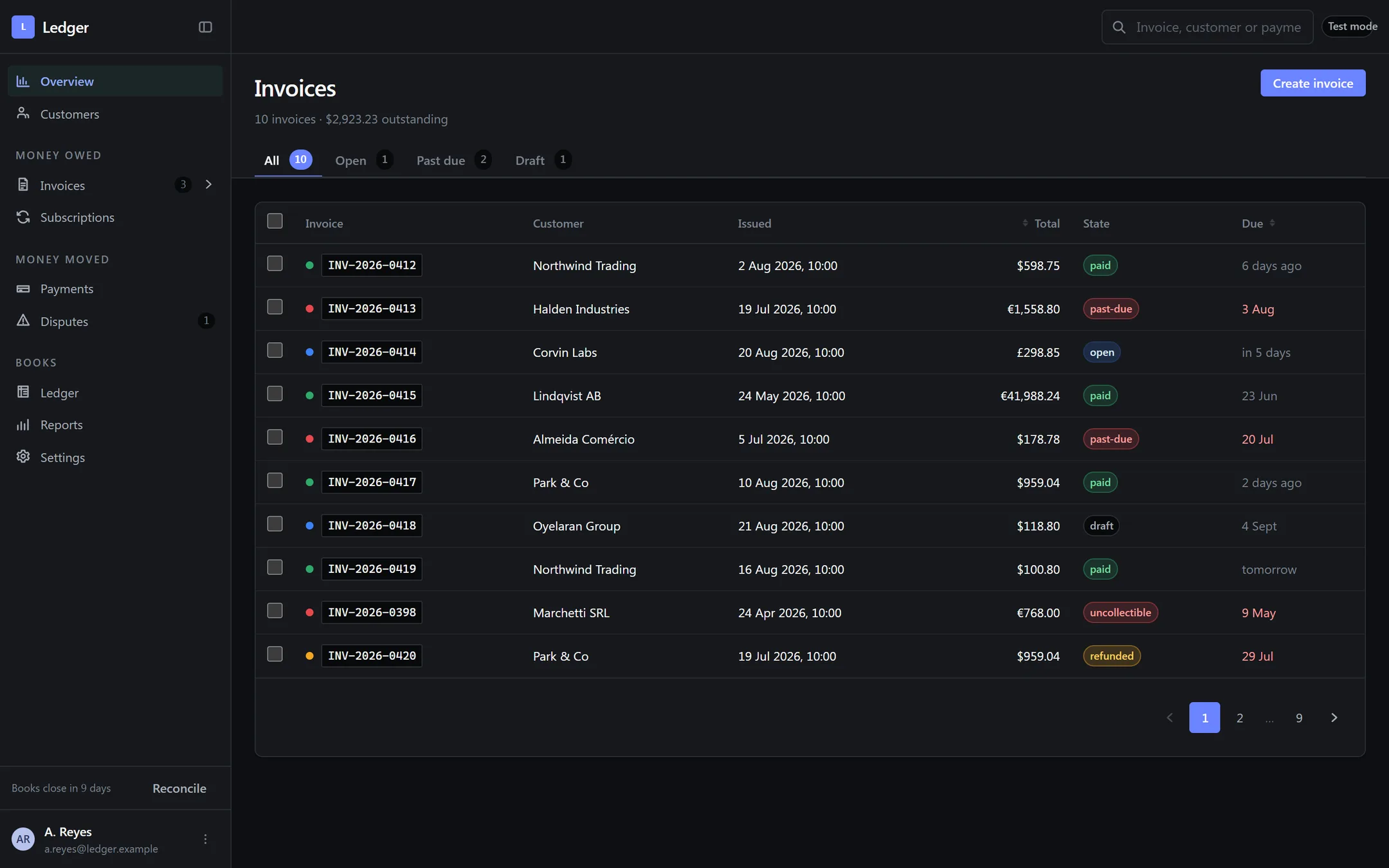1389x868 pixels.
Task: Click the Ledger logo icon
Action: [x=23, y=27]
